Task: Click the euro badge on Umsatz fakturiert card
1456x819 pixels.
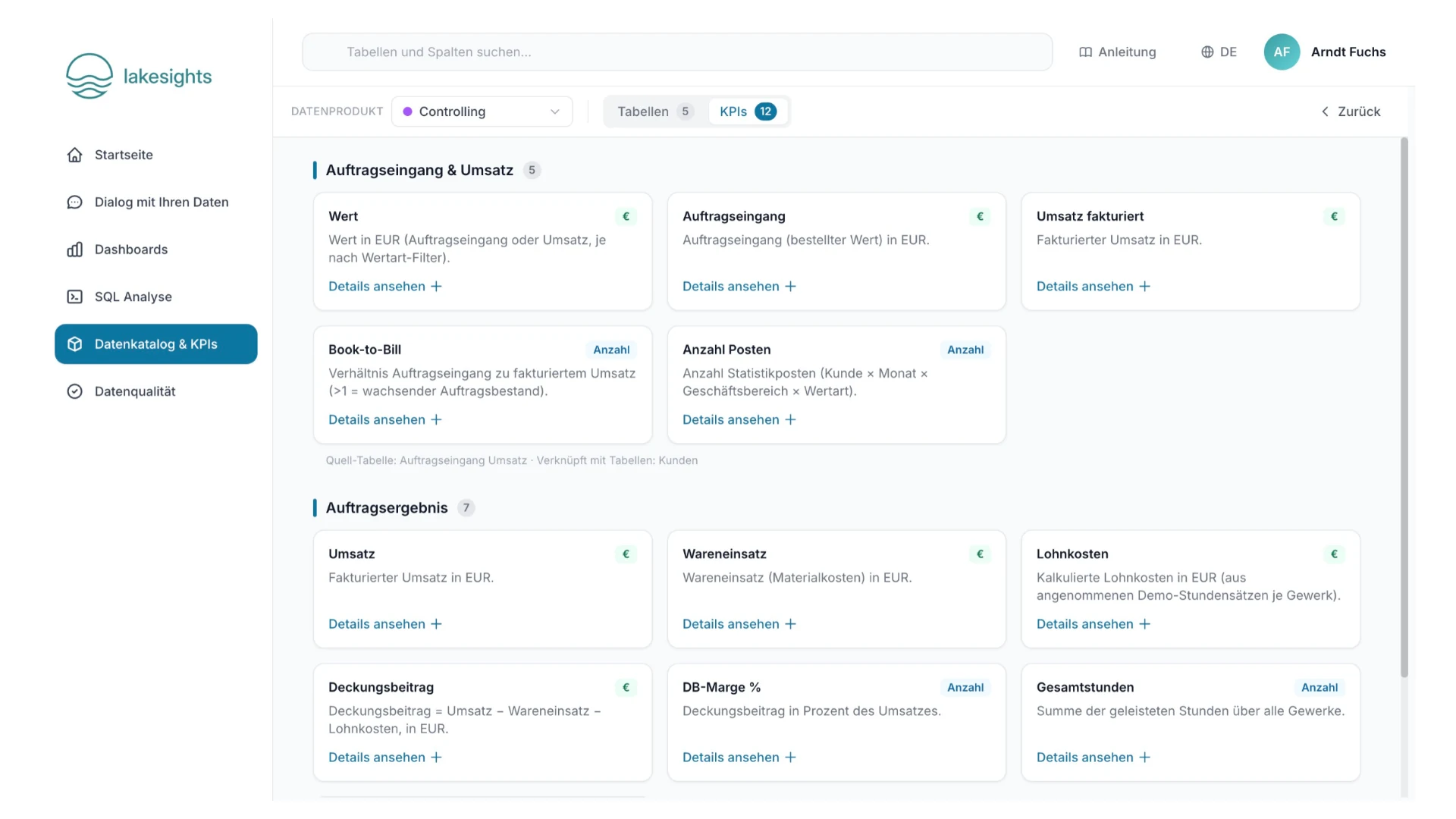Action: [1334, 216]
